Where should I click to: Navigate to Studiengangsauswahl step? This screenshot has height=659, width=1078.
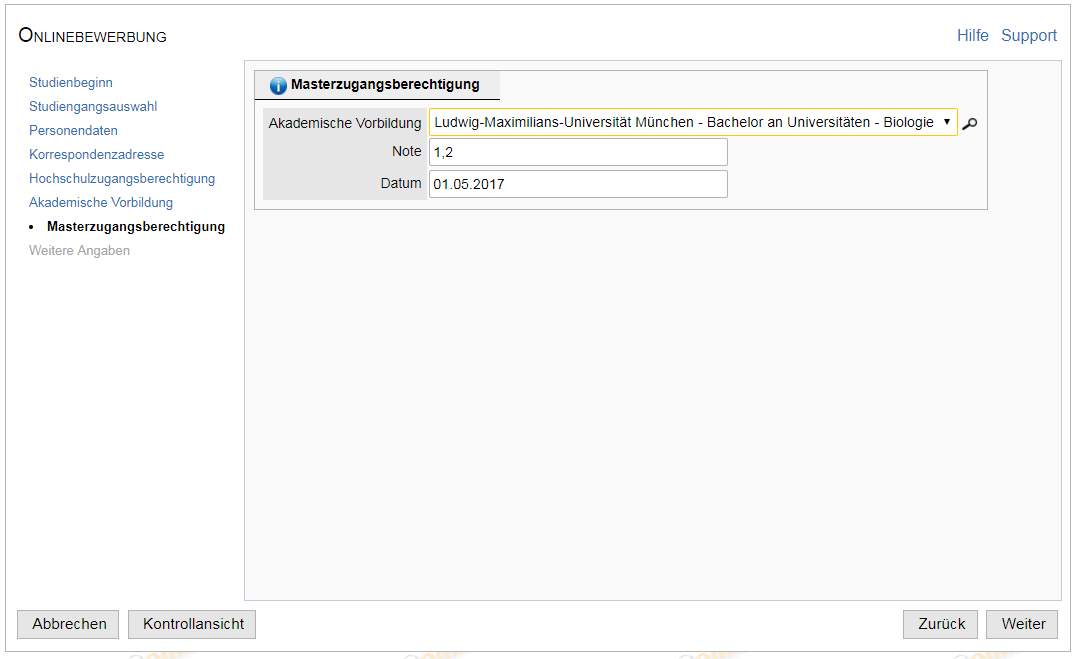[93, 107]
